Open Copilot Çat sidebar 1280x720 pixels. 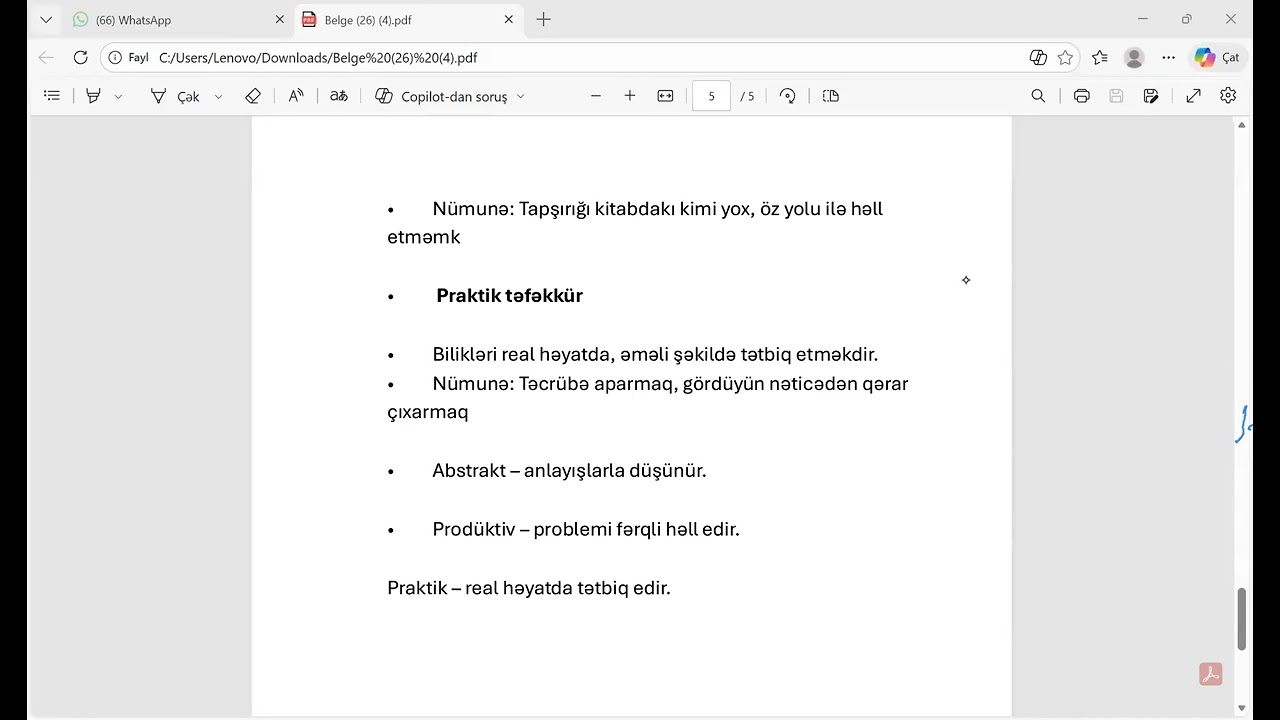[x=1216, y=58]
